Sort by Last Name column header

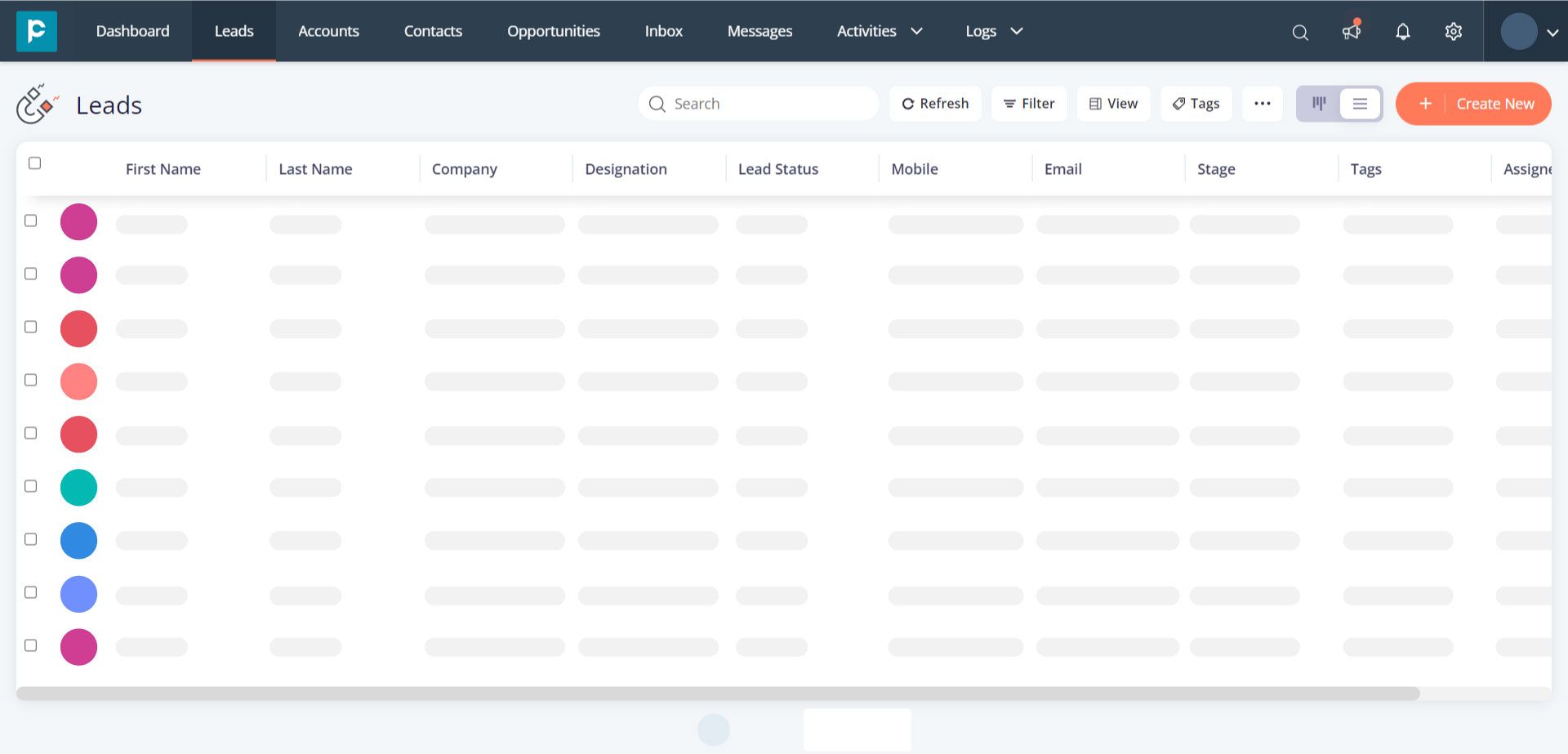315,169
